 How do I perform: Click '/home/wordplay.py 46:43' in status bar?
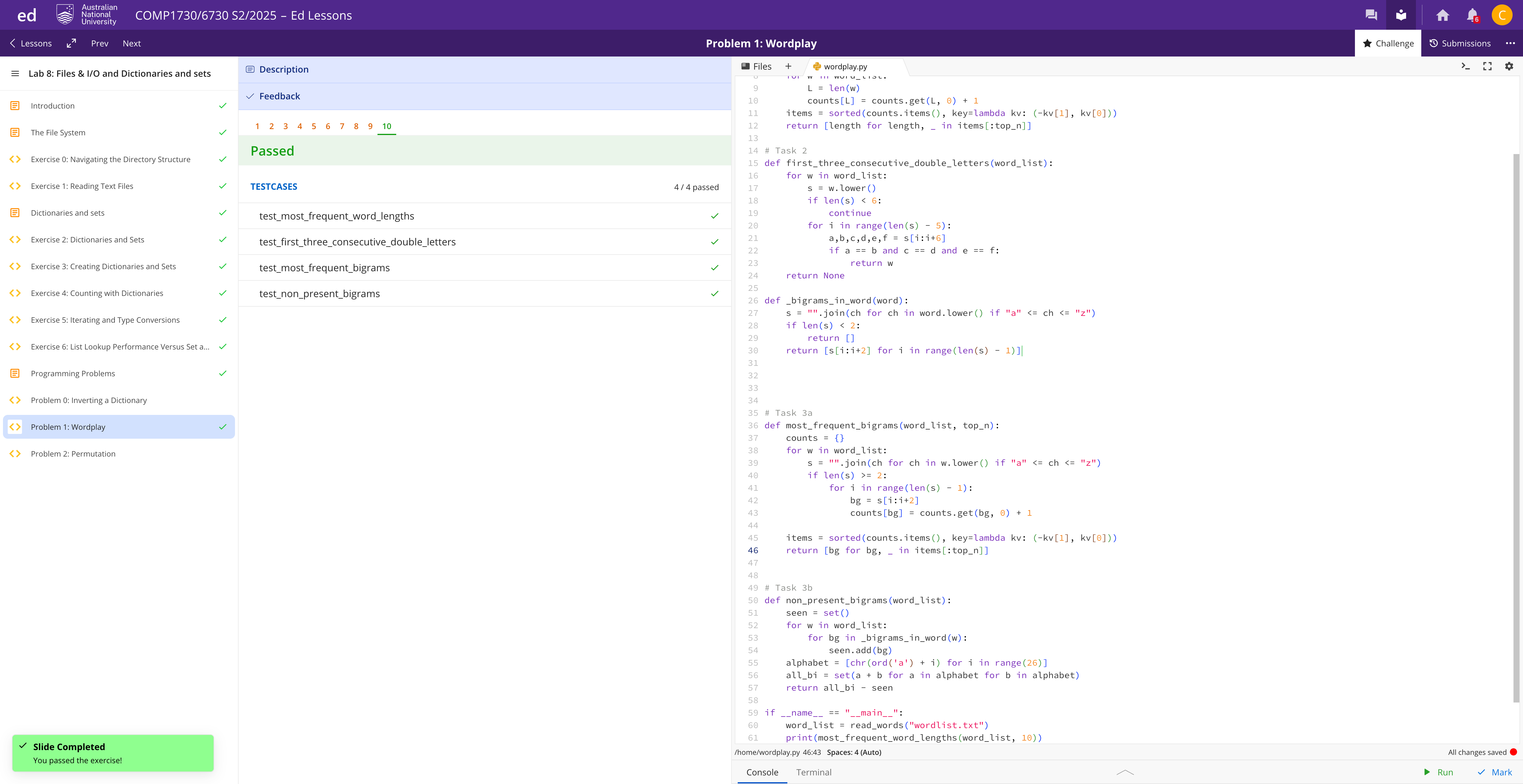(x=778, y=752)
